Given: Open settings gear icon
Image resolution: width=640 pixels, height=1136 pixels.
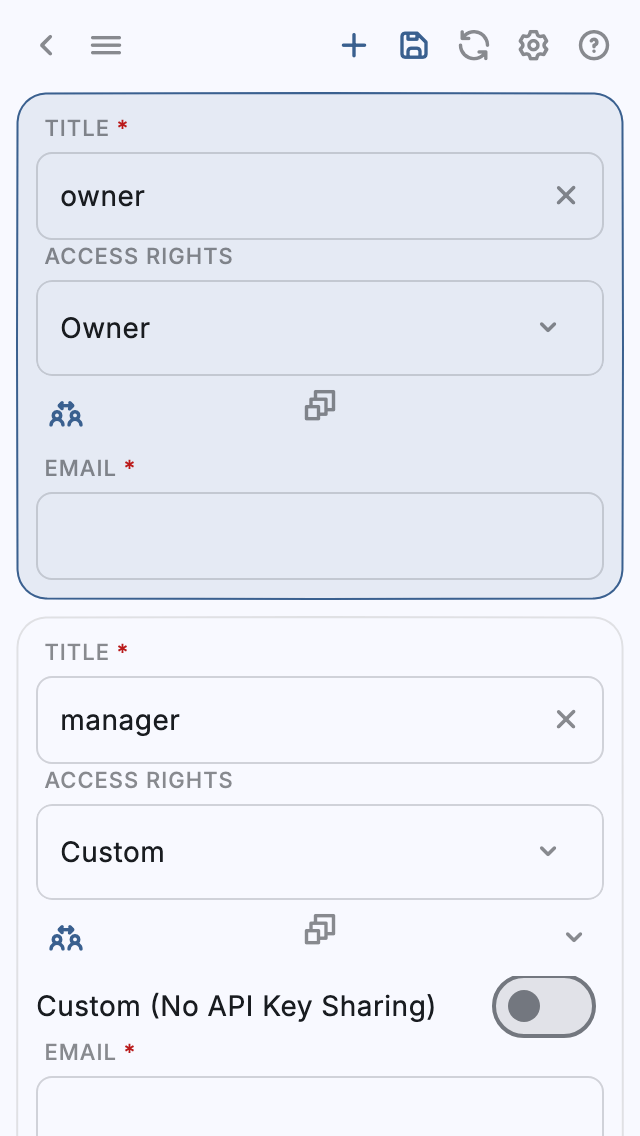Looking at the screenshot, I should (x=534, y=45).
